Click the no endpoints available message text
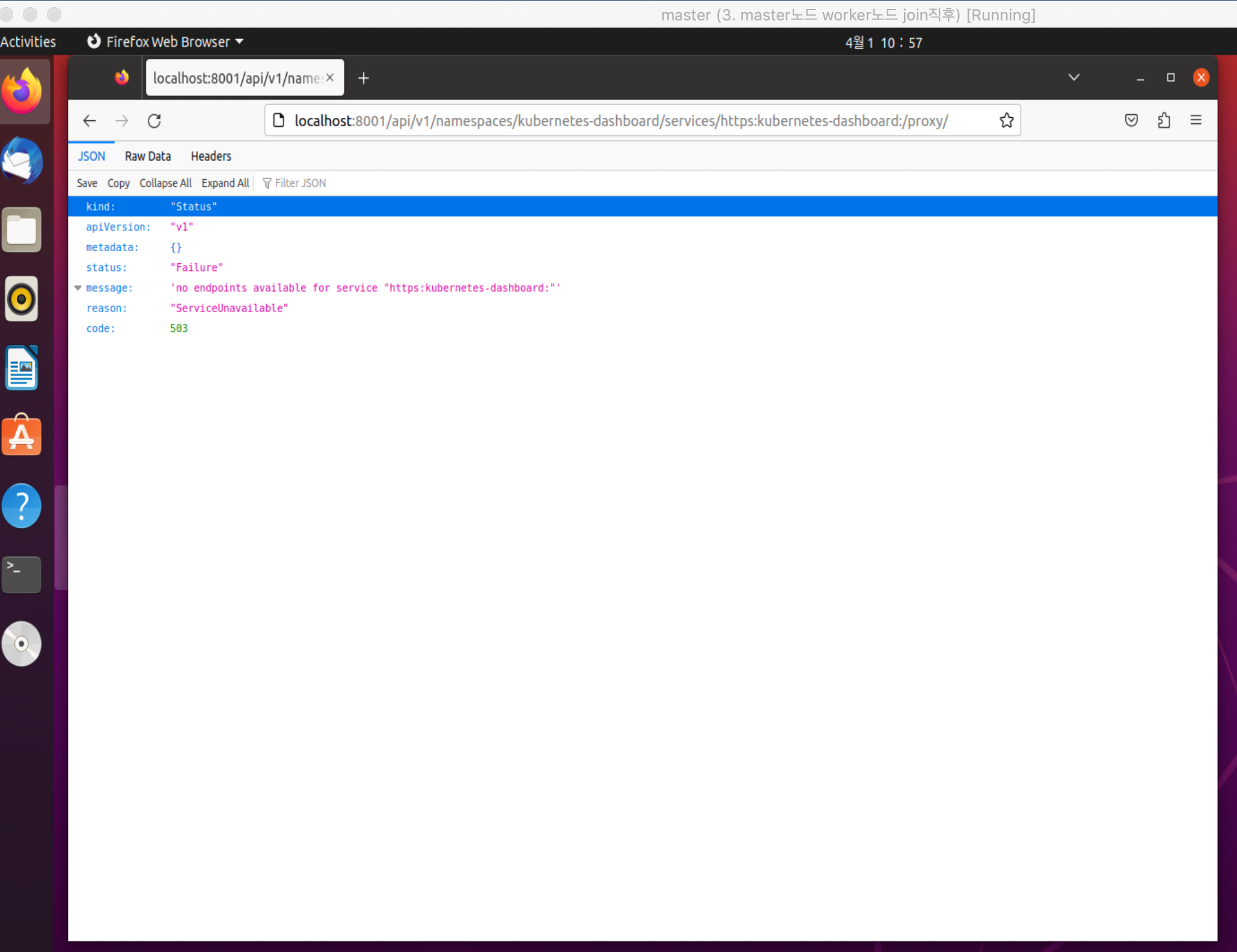1237x952 pixels. (365, 288)
